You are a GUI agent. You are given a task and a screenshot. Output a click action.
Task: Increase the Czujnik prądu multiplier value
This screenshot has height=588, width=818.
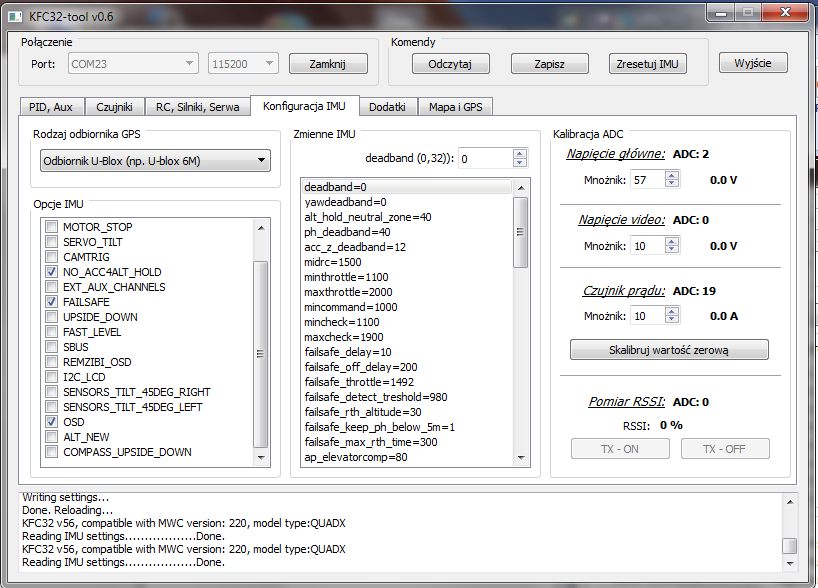(x=671, y=311)
